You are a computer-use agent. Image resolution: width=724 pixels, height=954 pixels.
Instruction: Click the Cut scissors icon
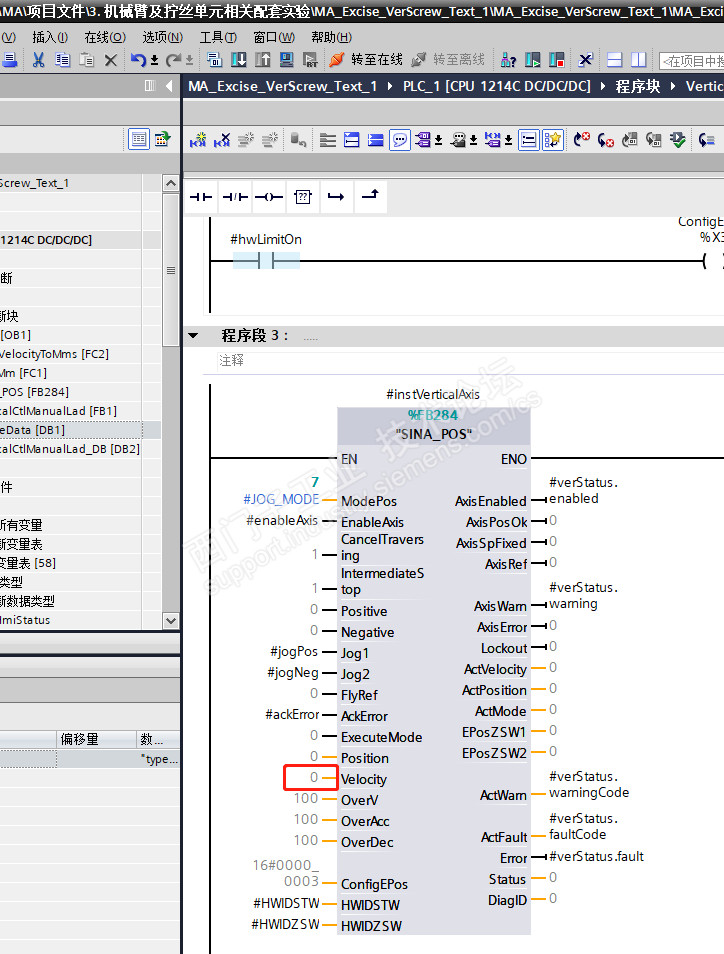click(x=38, y=60)
